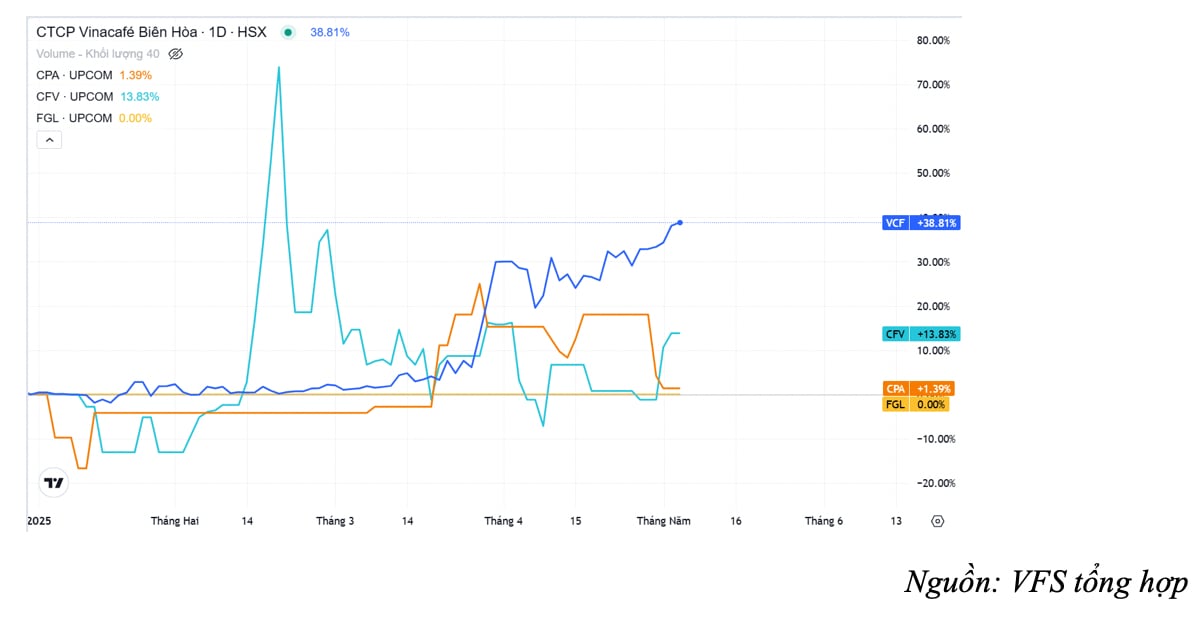This screenshot has height=618, width=1200.
Task: Click the green market status dot
Action: 288,32
